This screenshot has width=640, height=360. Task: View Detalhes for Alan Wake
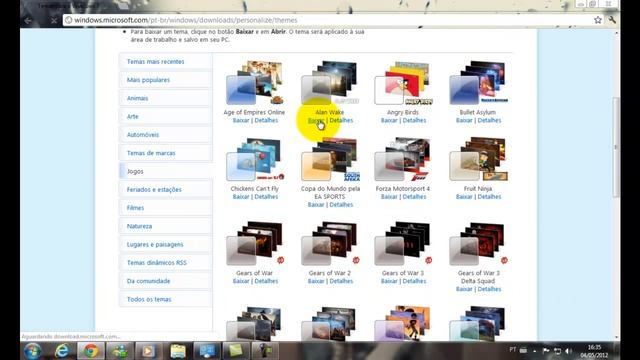pos(341,120)
